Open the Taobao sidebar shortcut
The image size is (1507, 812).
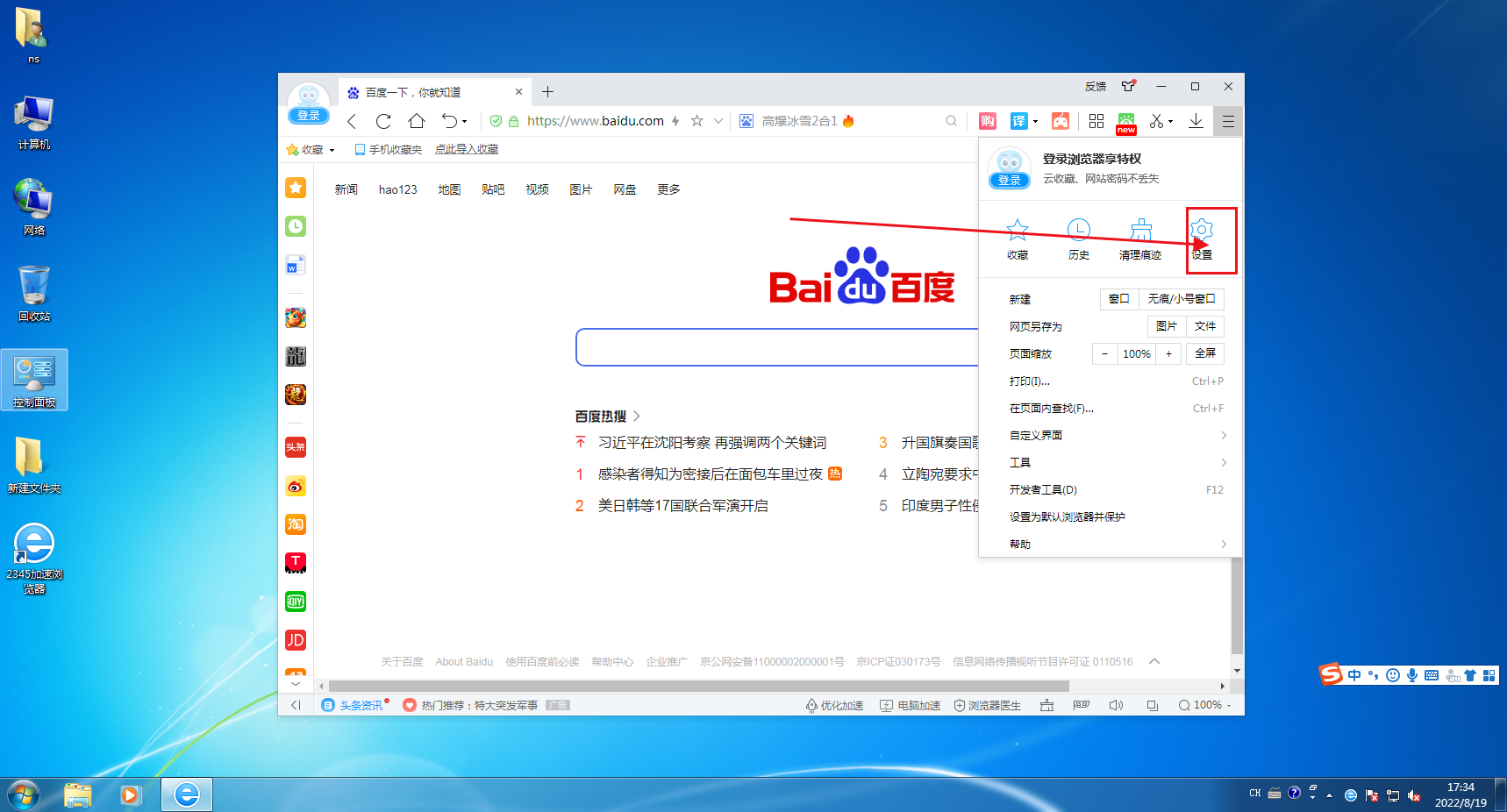[x=296, y=524]
